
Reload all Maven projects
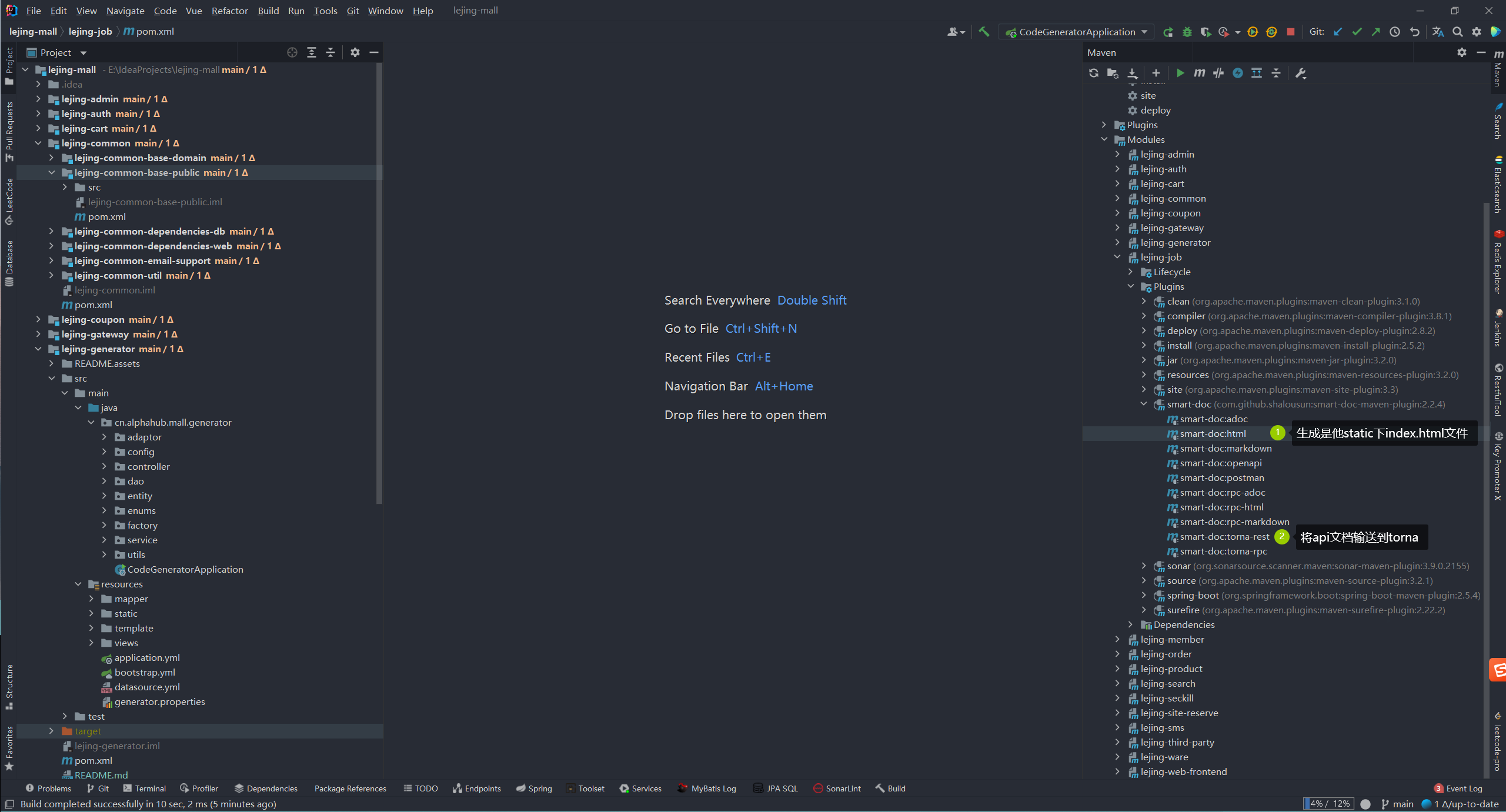pyautogui.click(x=1093, y=73)
